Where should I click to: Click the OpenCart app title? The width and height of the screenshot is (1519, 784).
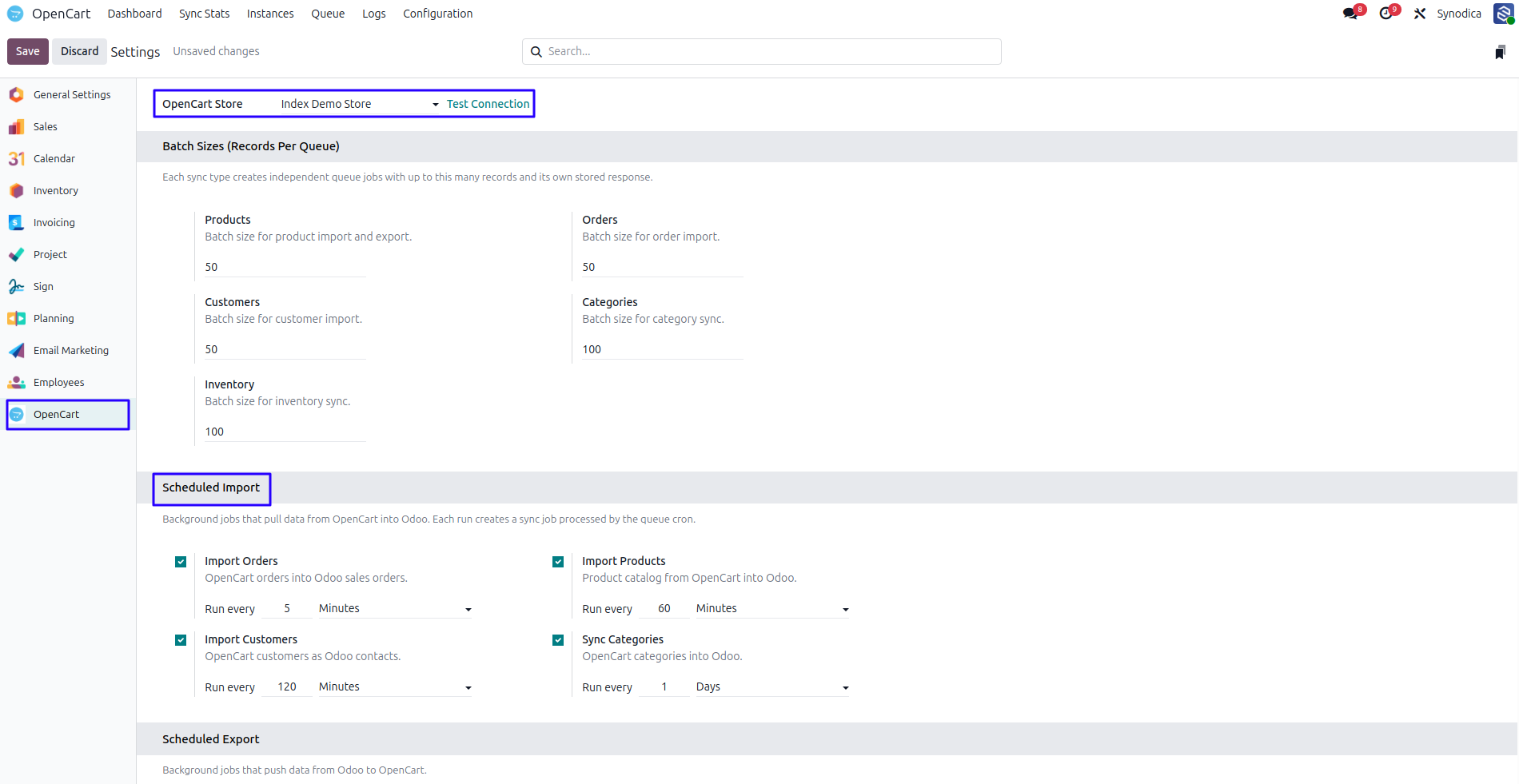[61, 14]
